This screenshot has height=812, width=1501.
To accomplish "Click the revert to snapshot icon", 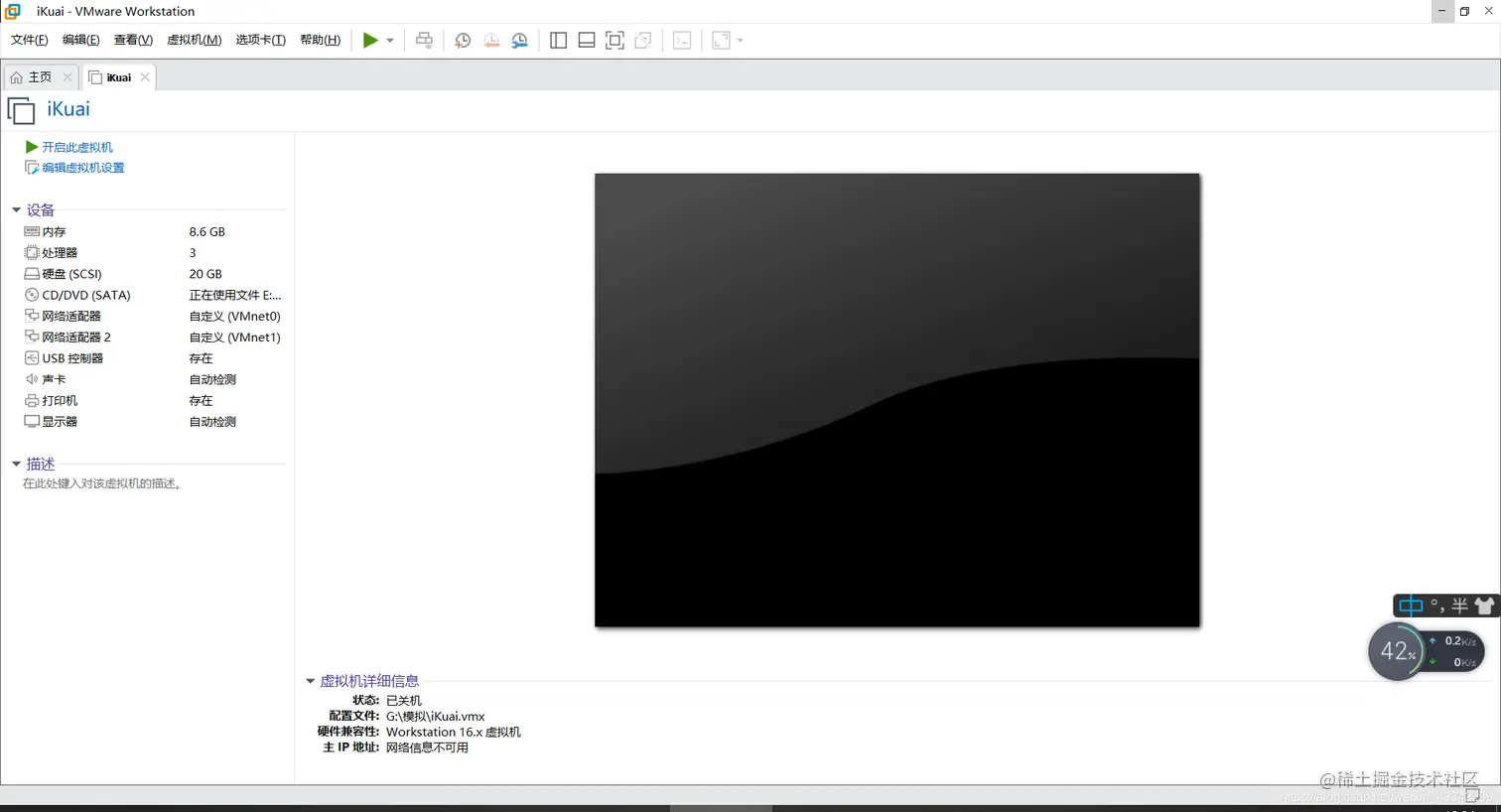I will [x=491, y=41].
